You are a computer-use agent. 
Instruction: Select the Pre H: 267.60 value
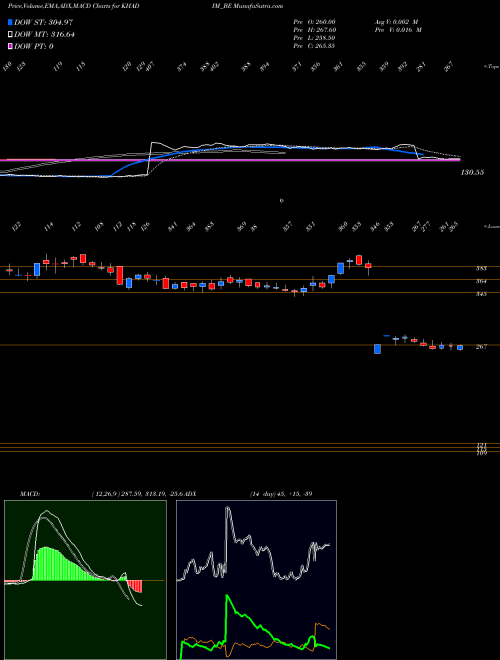click(314, 30)
